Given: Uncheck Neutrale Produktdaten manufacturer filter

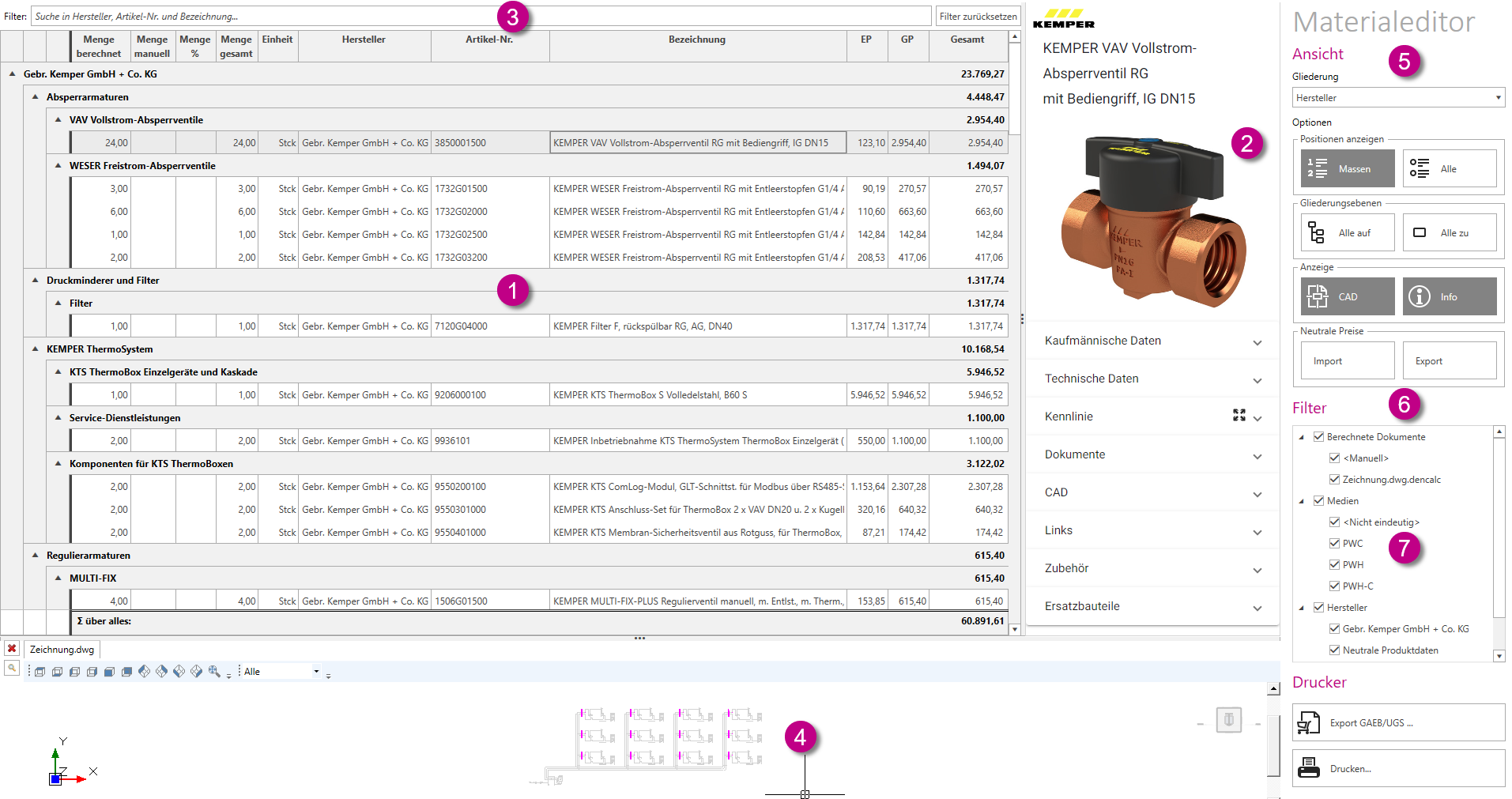Looking at the screenshot, I should 1334,650.
